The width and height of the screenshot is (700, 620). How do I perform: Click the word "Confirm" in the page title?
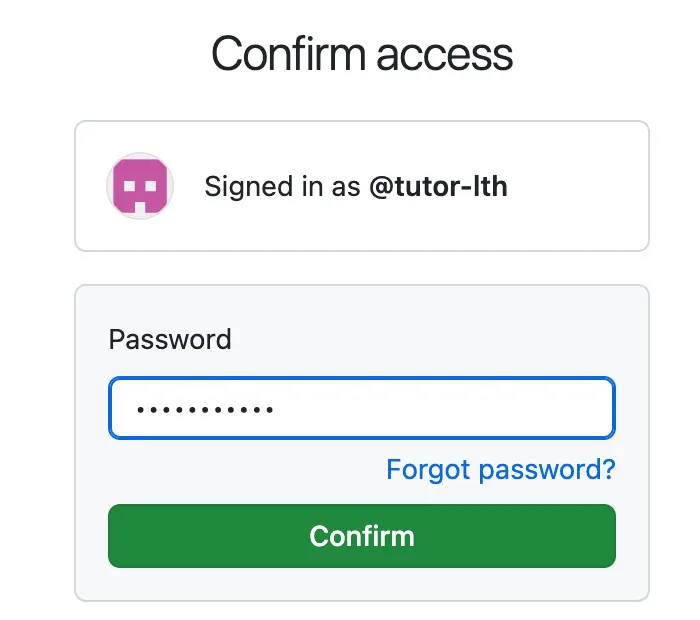point(285,54)
